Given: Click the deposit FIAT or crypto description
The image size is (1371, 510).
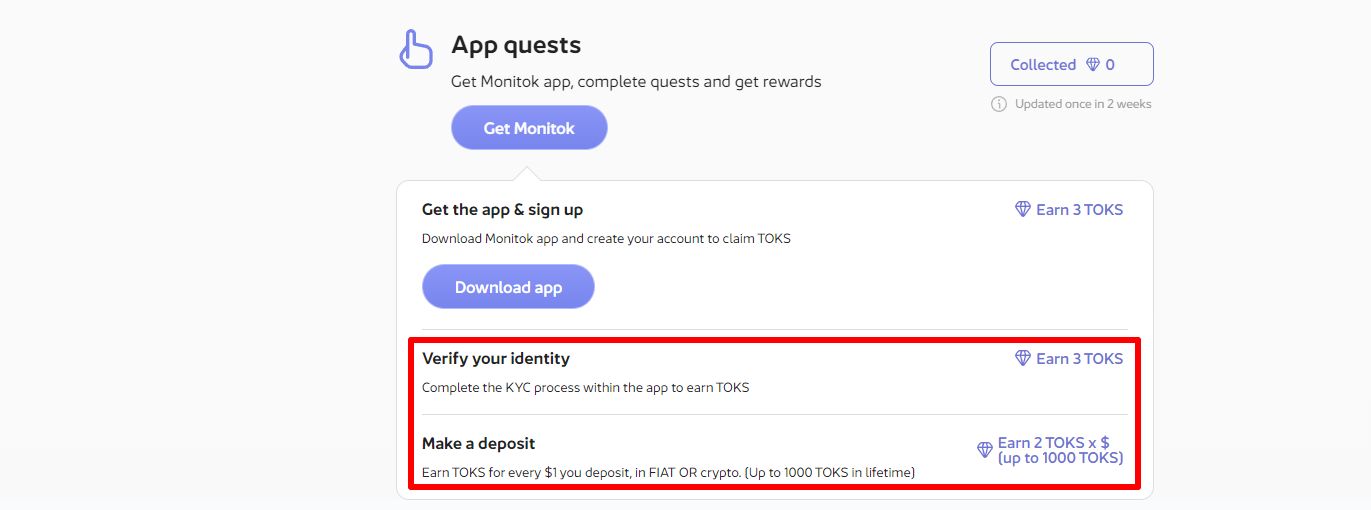Looking at the screenshot, I should coord(668,472).
